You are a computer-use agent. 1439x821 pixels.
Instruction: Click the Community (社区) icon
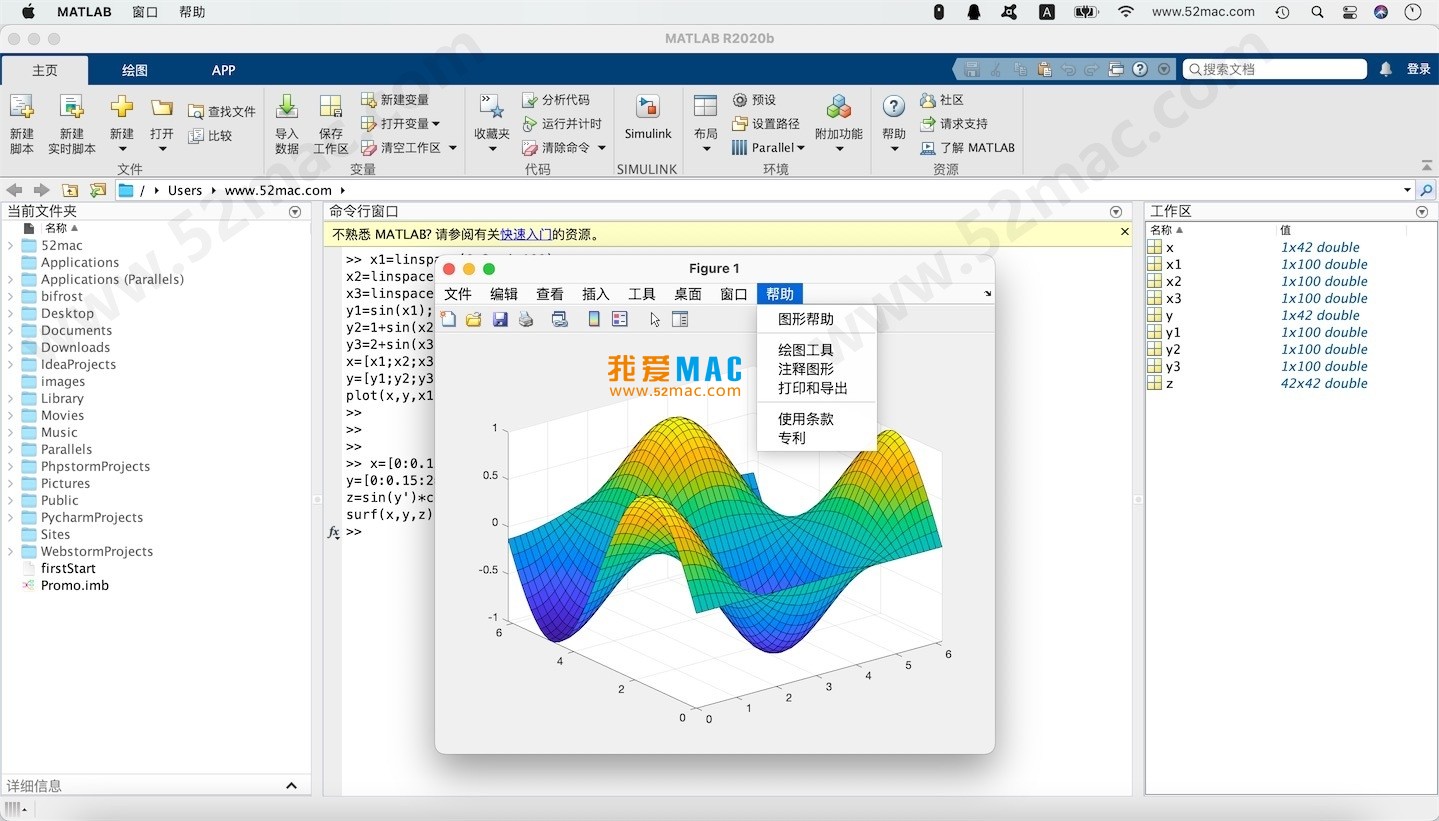(927, 100)
